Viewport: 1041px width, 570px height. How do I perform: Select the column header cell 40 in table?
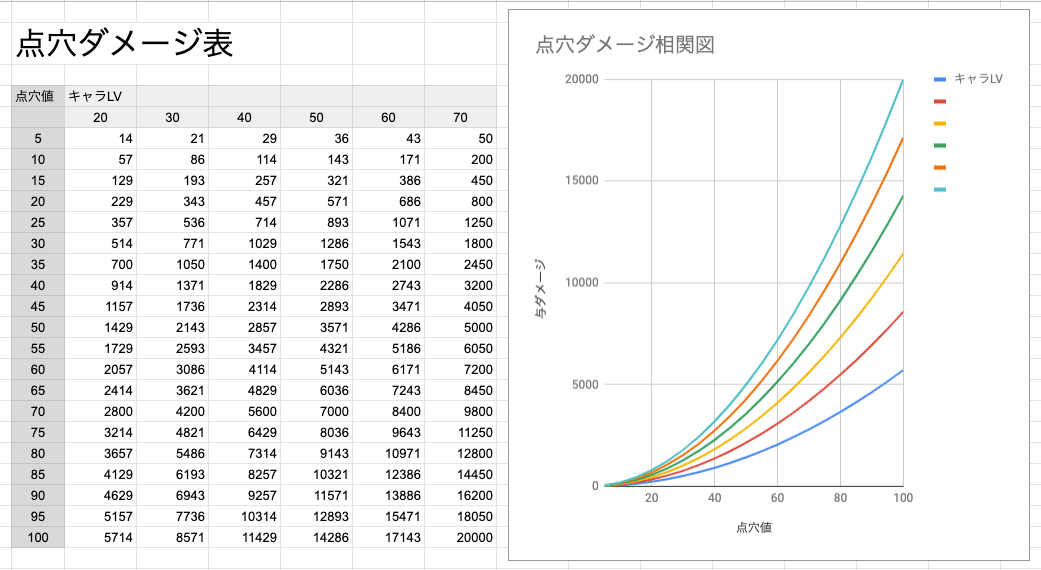(244, 117)
